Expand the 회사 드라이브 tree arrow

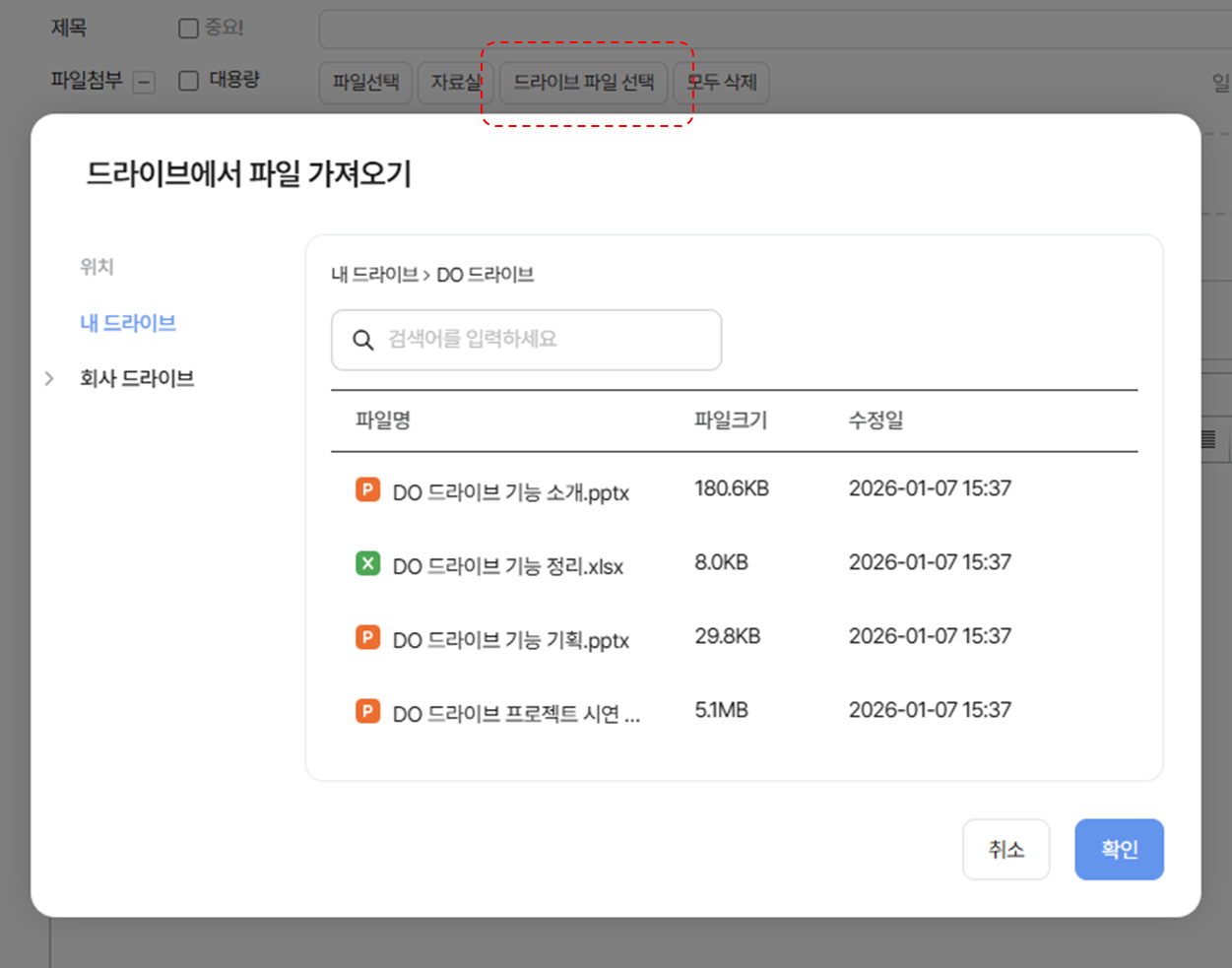49,378
